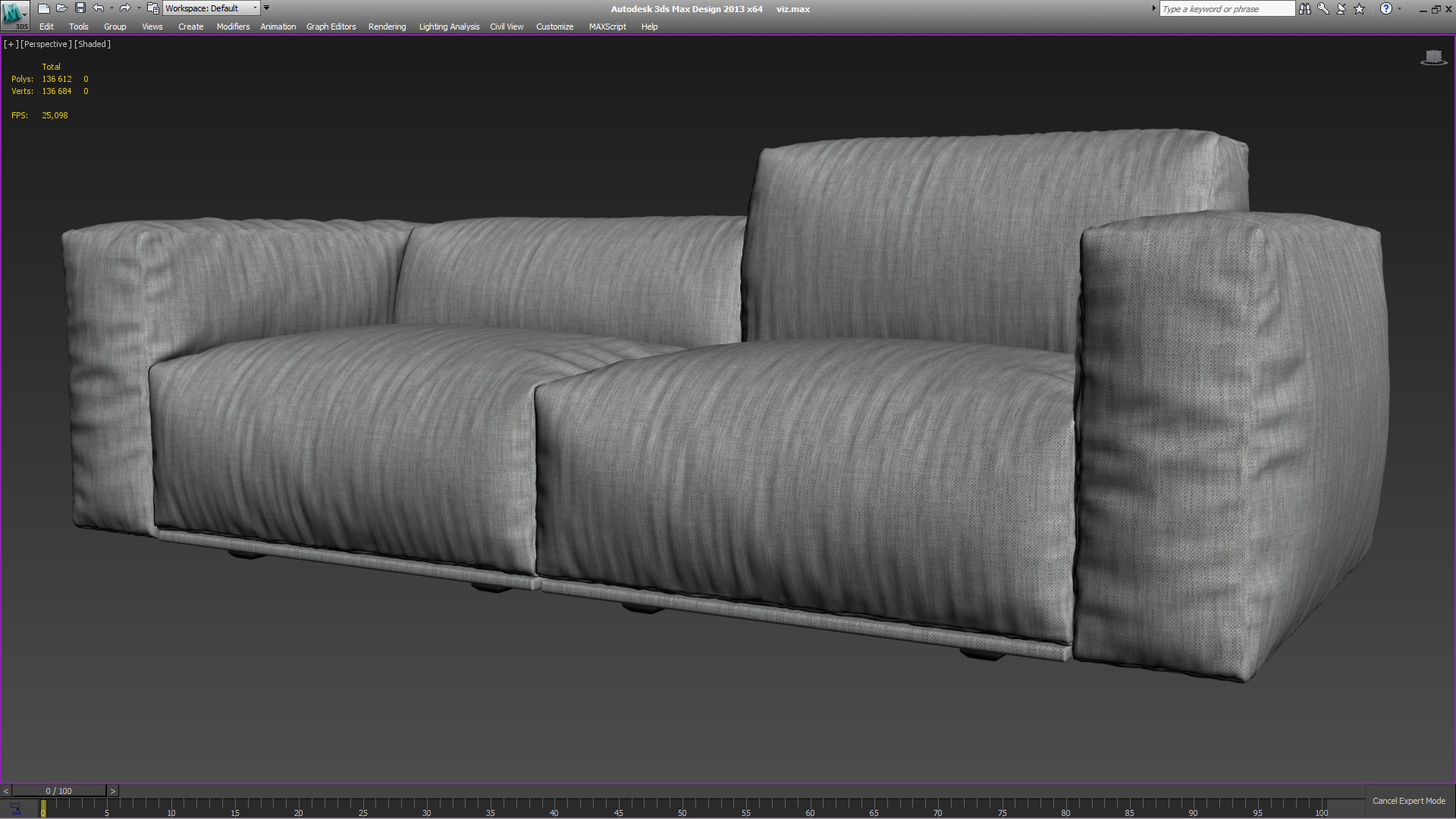
Task: Click the ViewCube in the viewport corner
Action: [x=1433, y=58]
